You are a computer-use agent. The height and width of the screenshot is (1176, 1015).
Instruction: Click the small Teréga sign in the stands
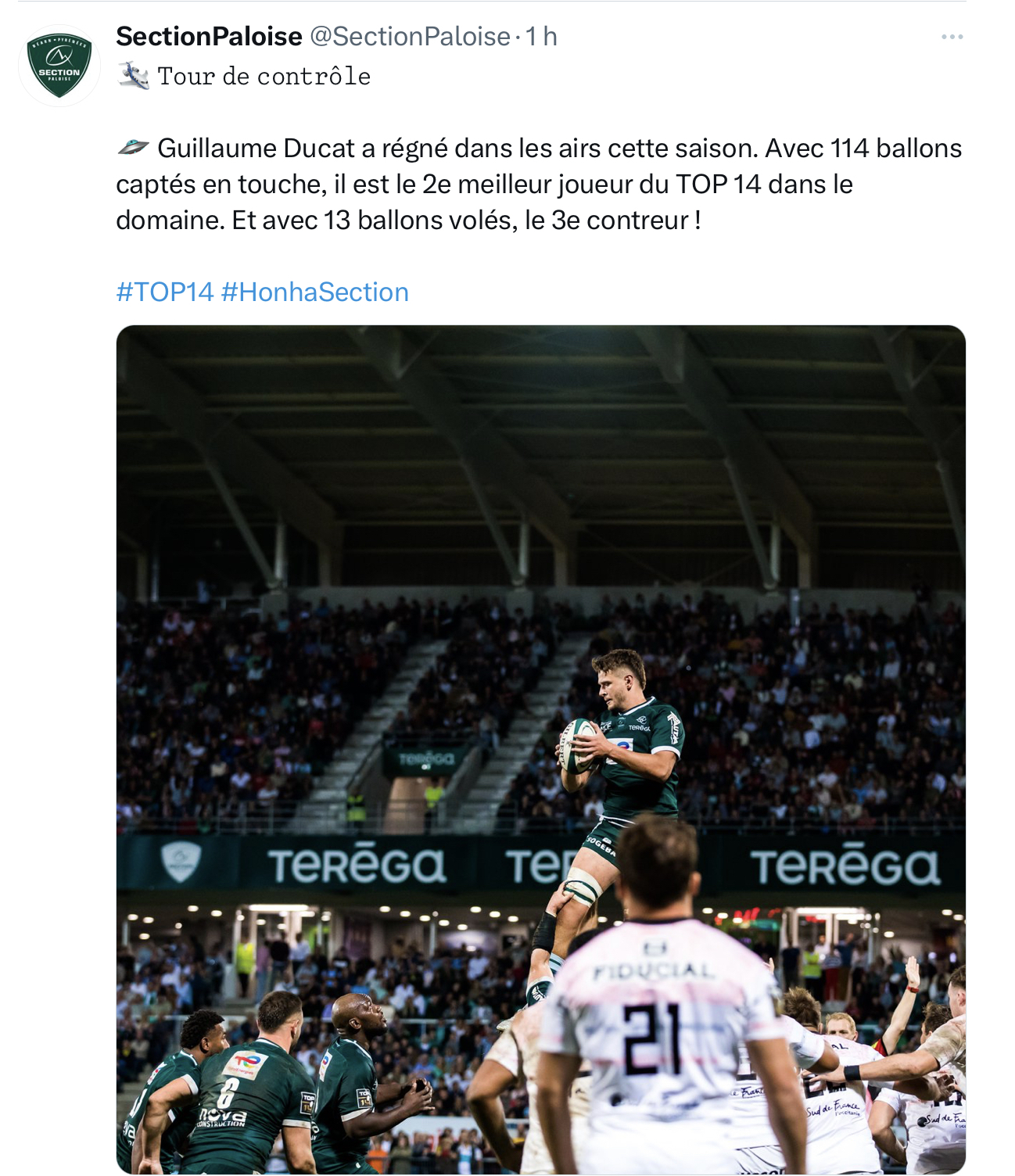click(x=426, y=758)
